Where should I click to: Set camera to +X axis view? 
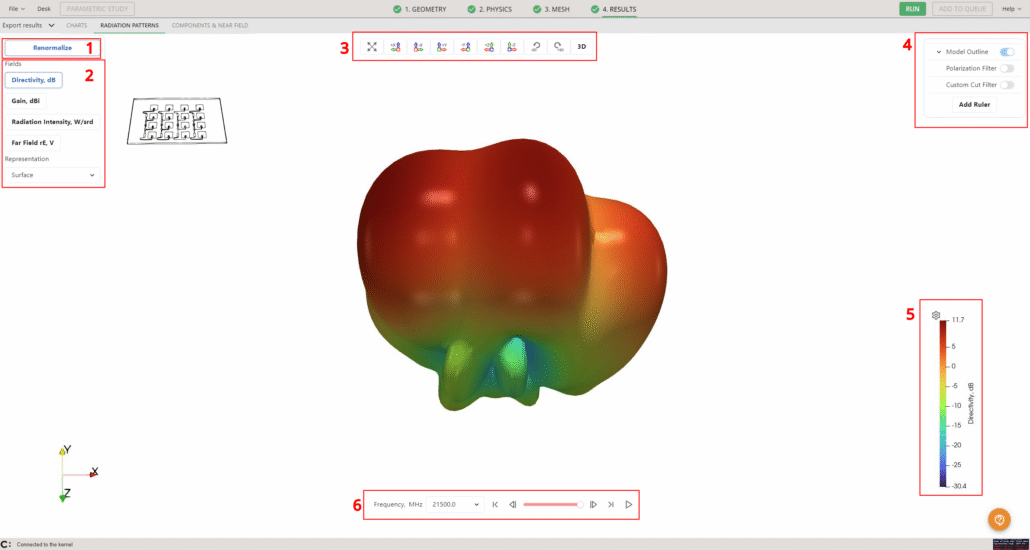[395, 47]
